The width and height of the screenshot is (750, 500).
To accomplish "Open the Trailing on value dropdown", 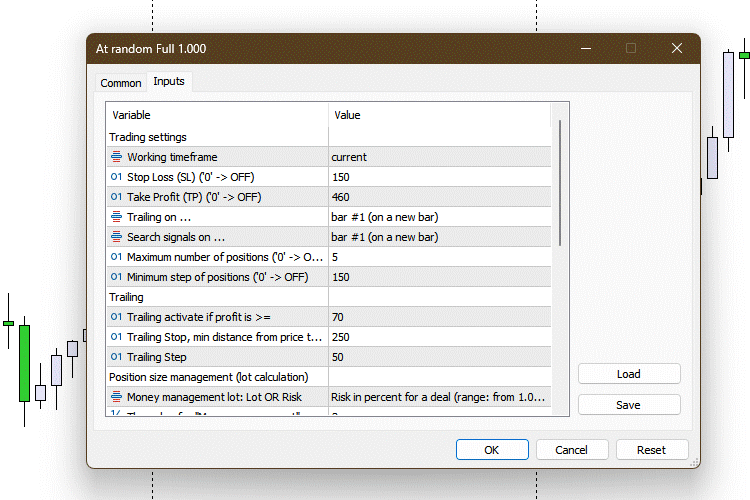I will click(439, 217).
